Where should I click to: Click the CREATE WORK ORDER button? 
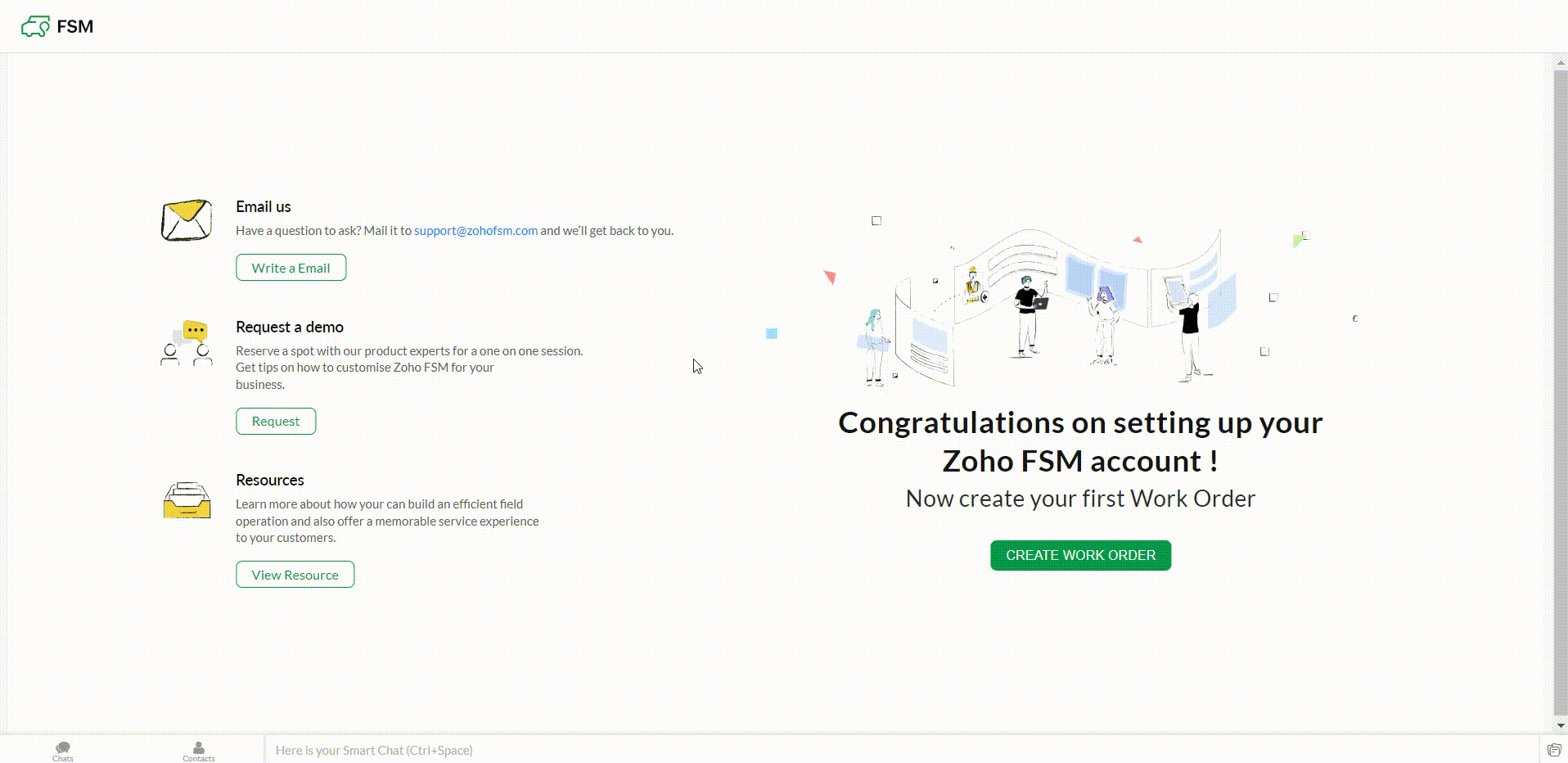[x=1080, y=555]
